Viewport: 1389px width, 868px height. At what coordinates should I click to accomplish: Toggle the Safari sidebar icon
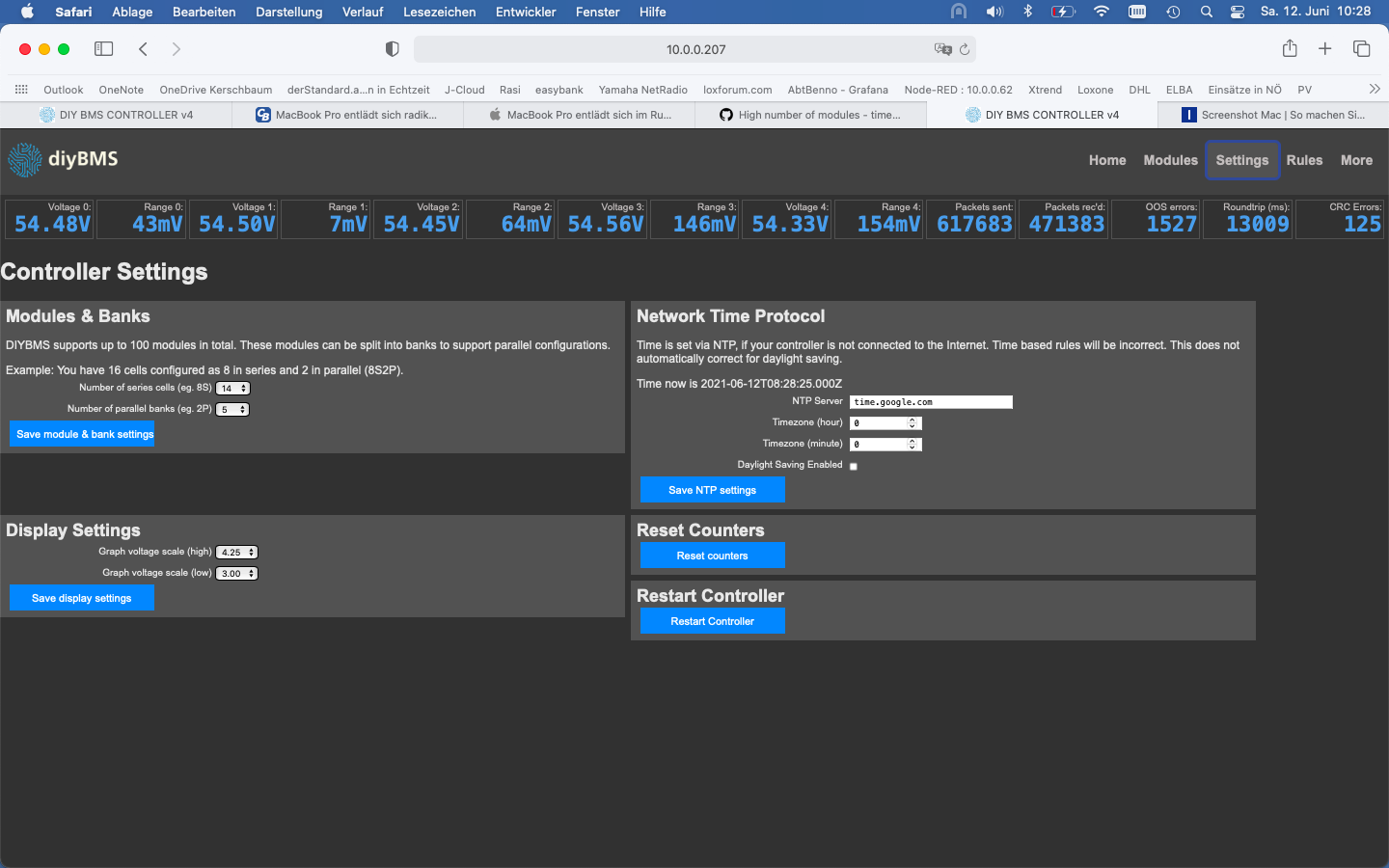(x=103, y=49)
